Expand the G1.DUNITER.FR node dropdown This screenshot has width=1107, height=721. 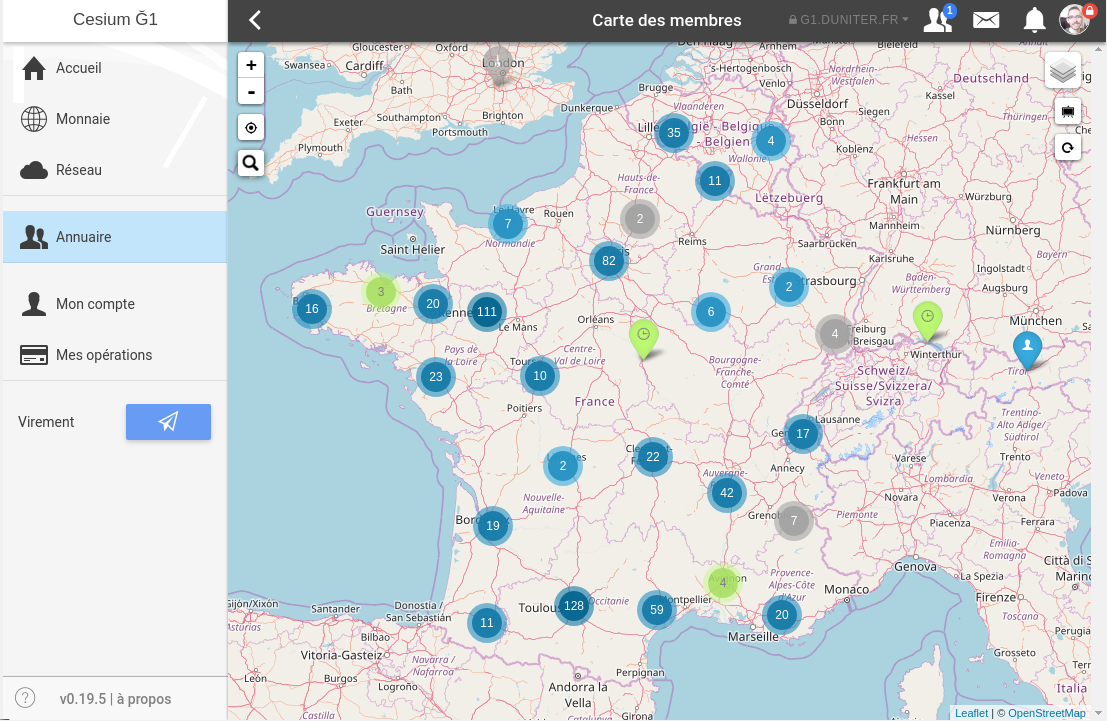click(849, 20)
